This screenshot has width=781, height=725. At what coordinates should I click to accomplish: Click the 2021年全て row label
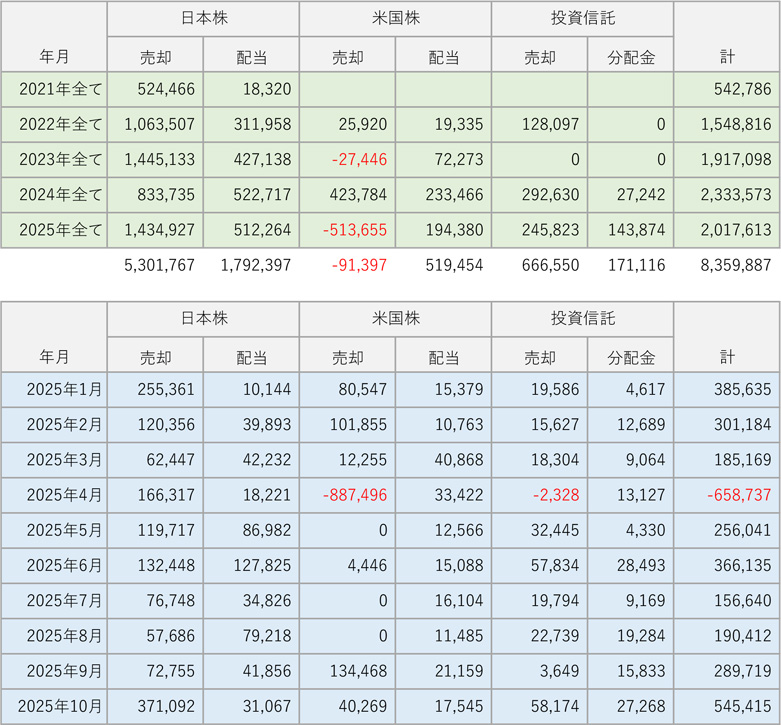coord(55,90)
